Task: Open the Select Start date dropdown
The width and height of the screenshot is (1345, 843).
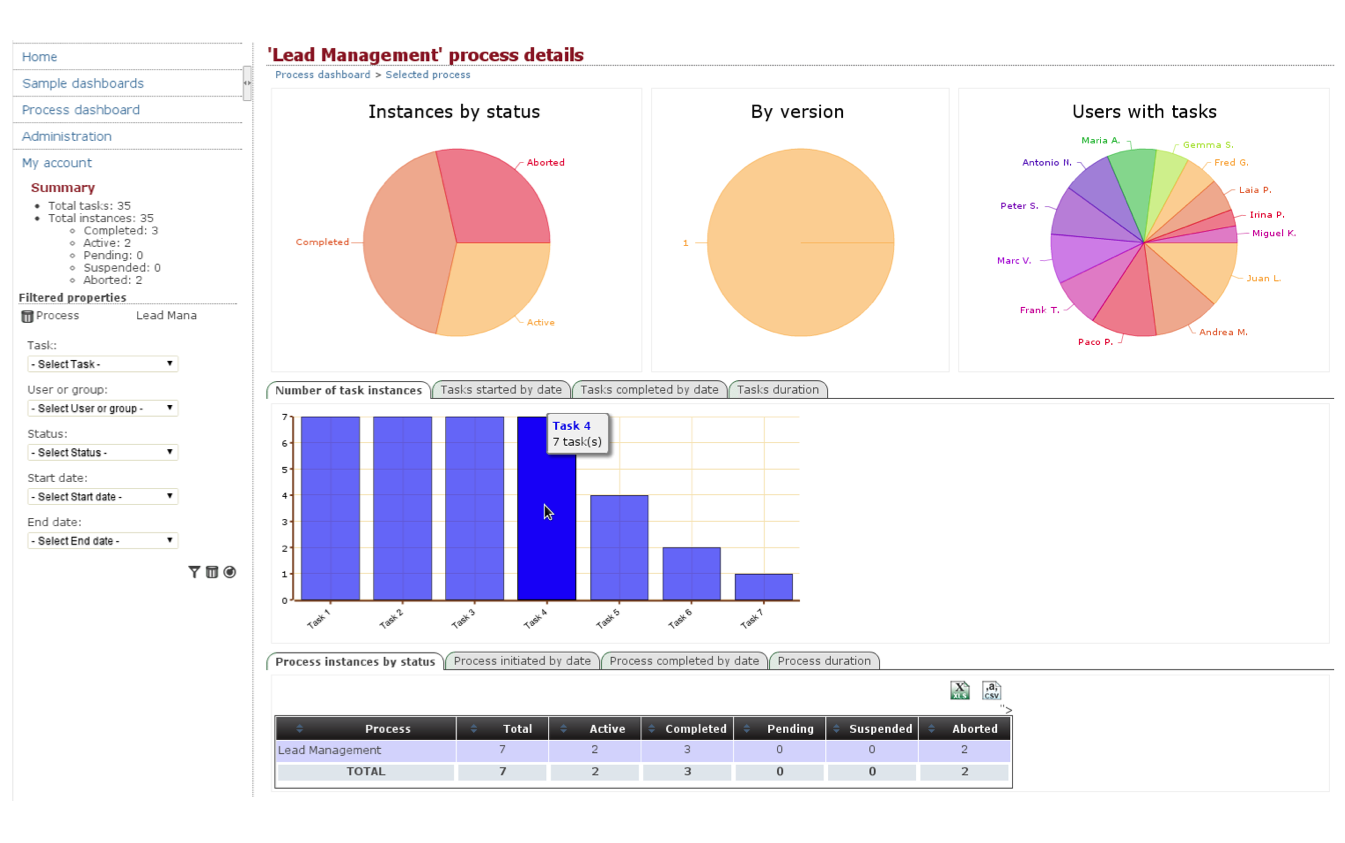Action: 102,496
